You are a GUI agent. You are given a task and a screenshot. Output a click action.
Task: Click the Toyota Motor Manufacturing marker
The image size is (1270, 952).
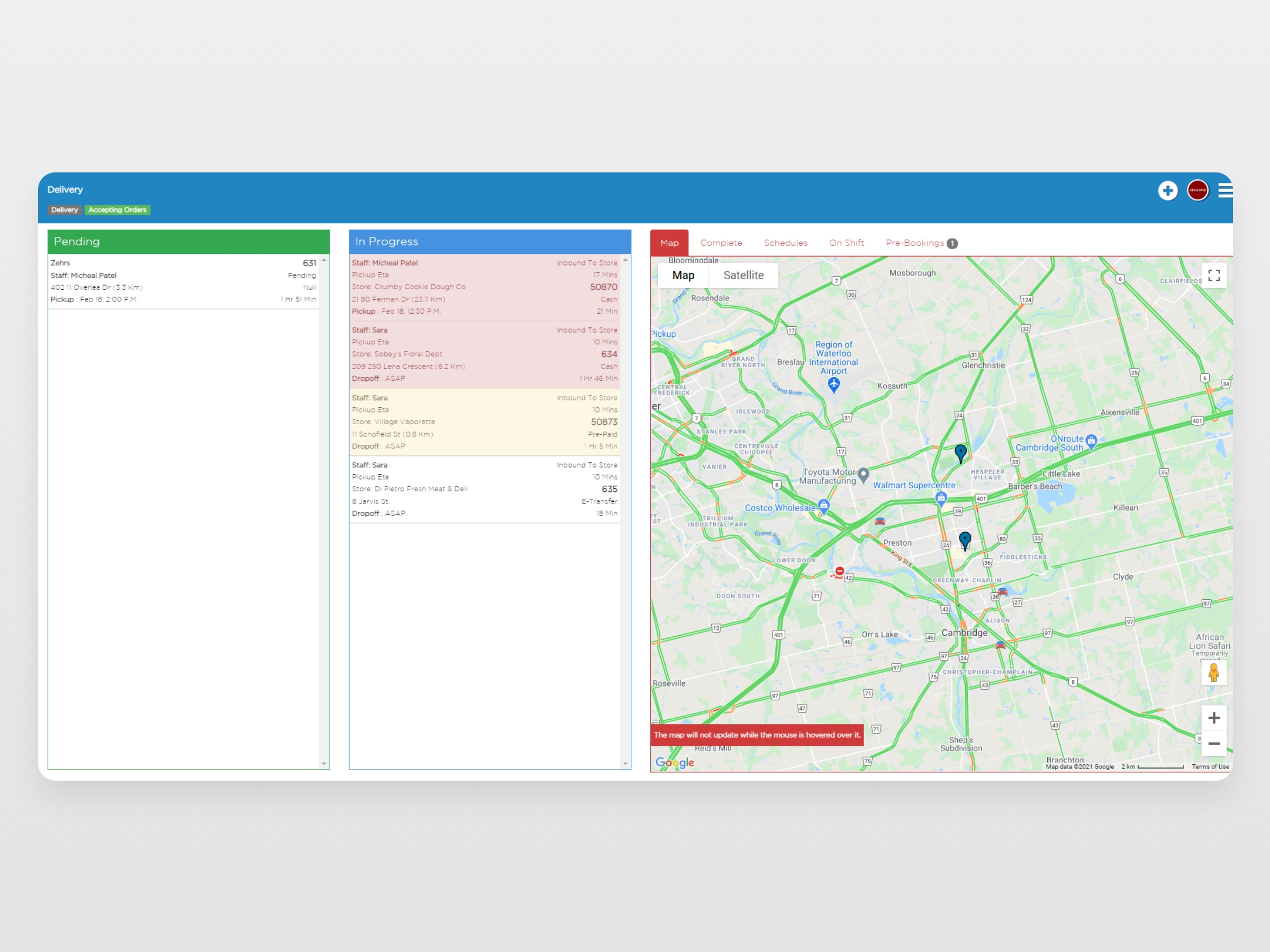pyautogui.click(x=864, y=475)
